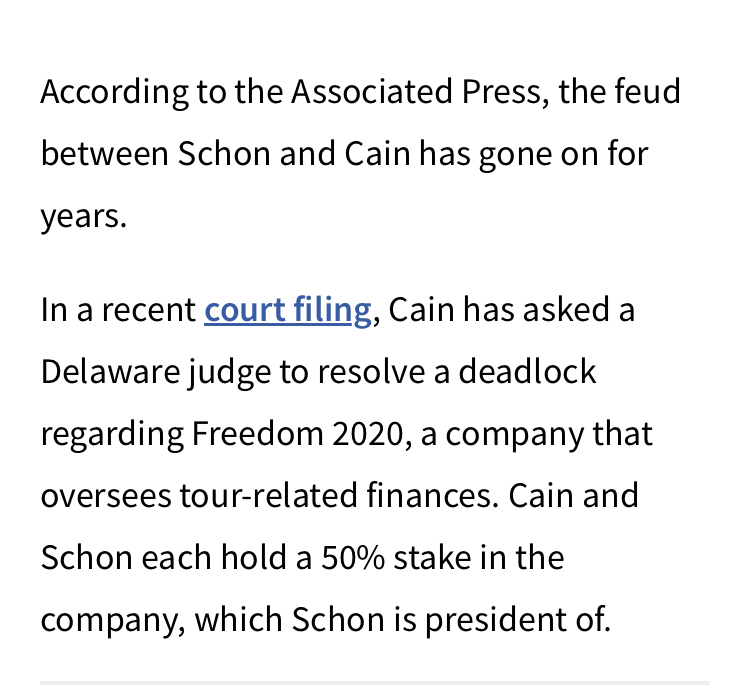This screenshot has height=689, width=750.
Task: Click the "50%" figure
Action: (353, 558)
